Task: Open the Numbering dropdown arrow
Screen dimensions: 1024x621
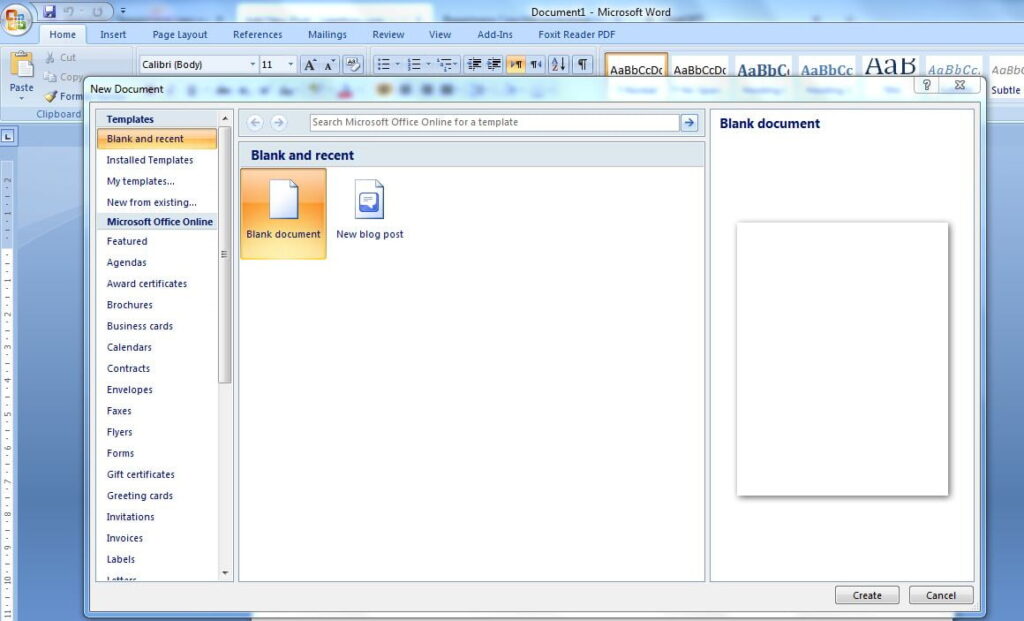Action: point(428,64)
